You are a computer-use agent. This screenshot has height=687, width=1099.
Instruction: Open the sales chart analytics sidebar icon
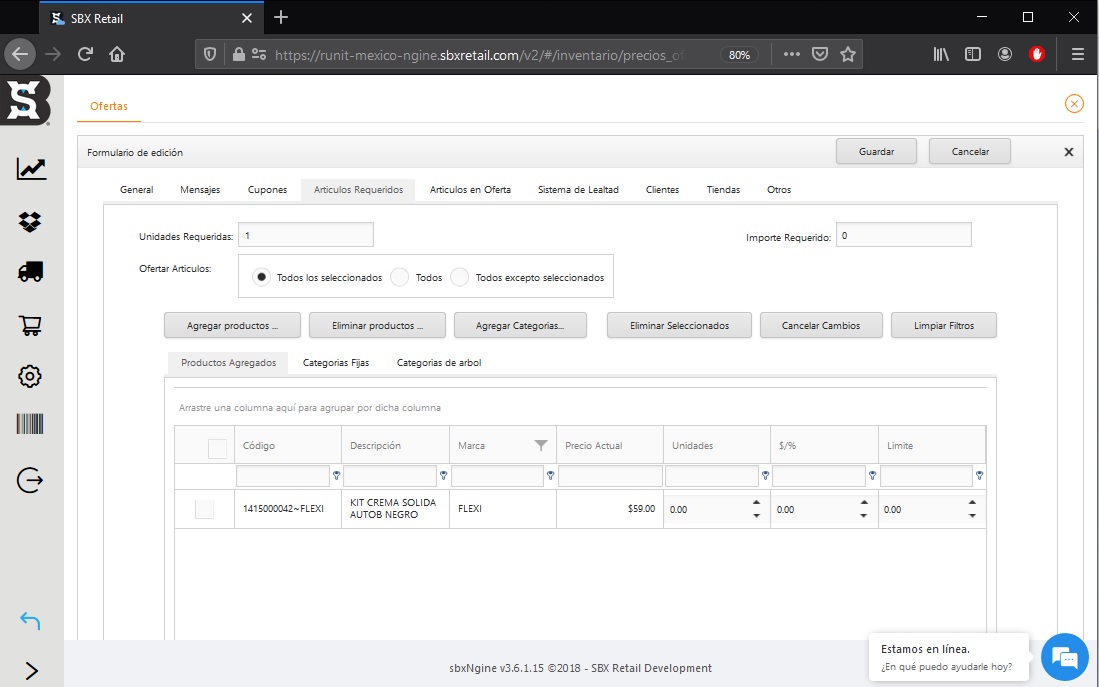pyautogui.click(x=31, y=169)
